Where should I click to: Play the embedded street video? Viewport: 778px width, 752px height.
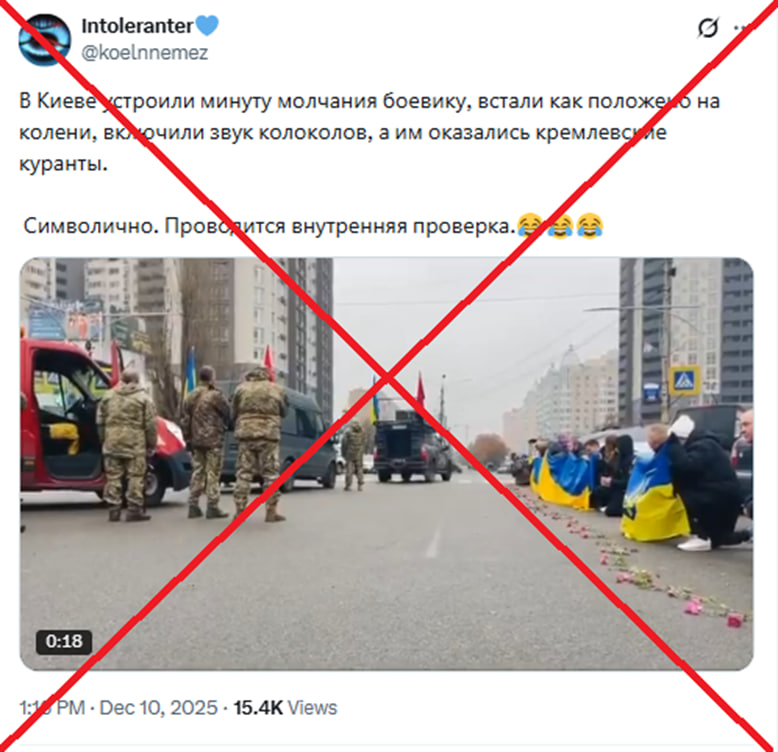click(387, 464)
